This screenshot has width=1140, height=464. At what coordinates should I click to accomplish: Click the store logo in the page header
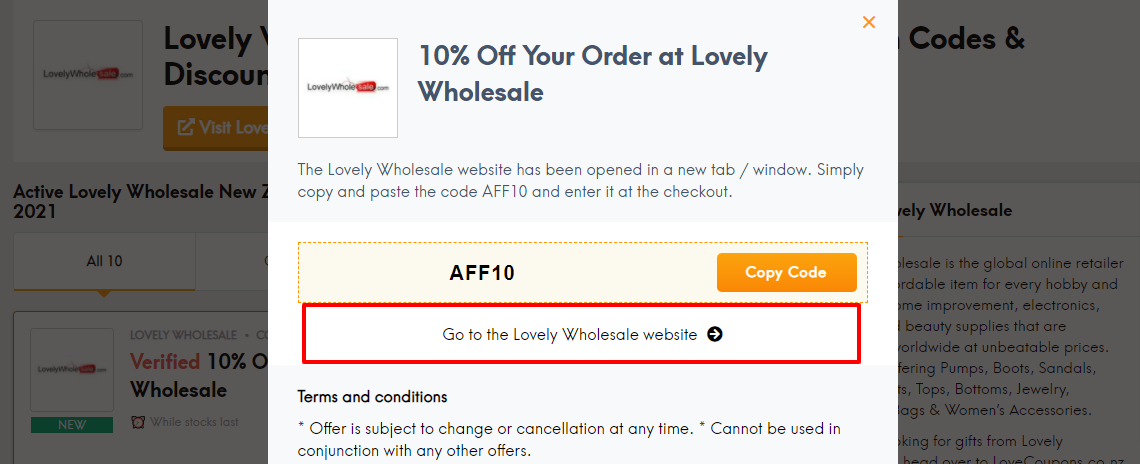[88, 75]
